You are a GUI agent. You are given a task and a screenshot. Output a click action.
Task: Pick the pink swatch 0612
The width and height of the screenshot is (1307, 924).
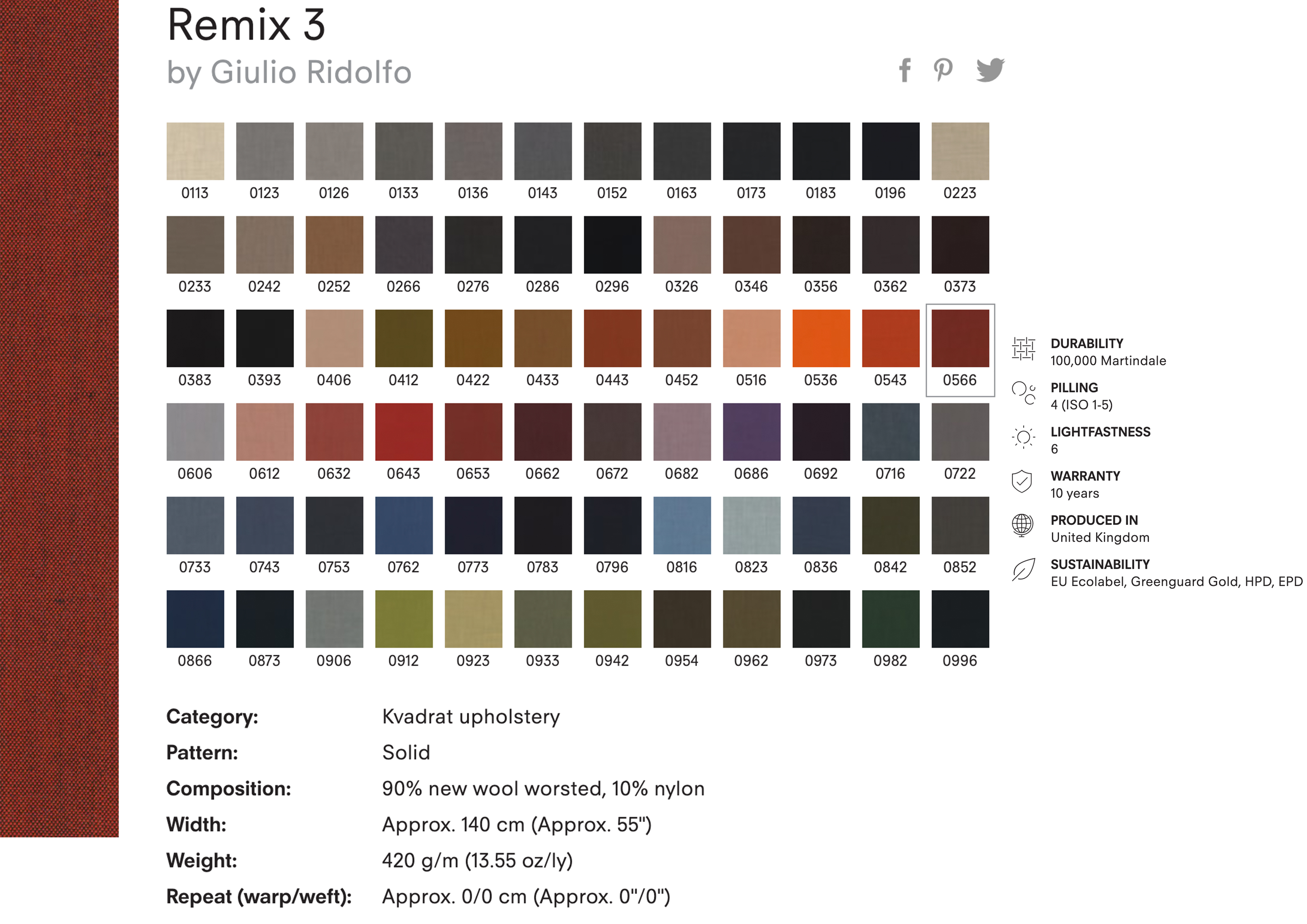tap(265, 432)
